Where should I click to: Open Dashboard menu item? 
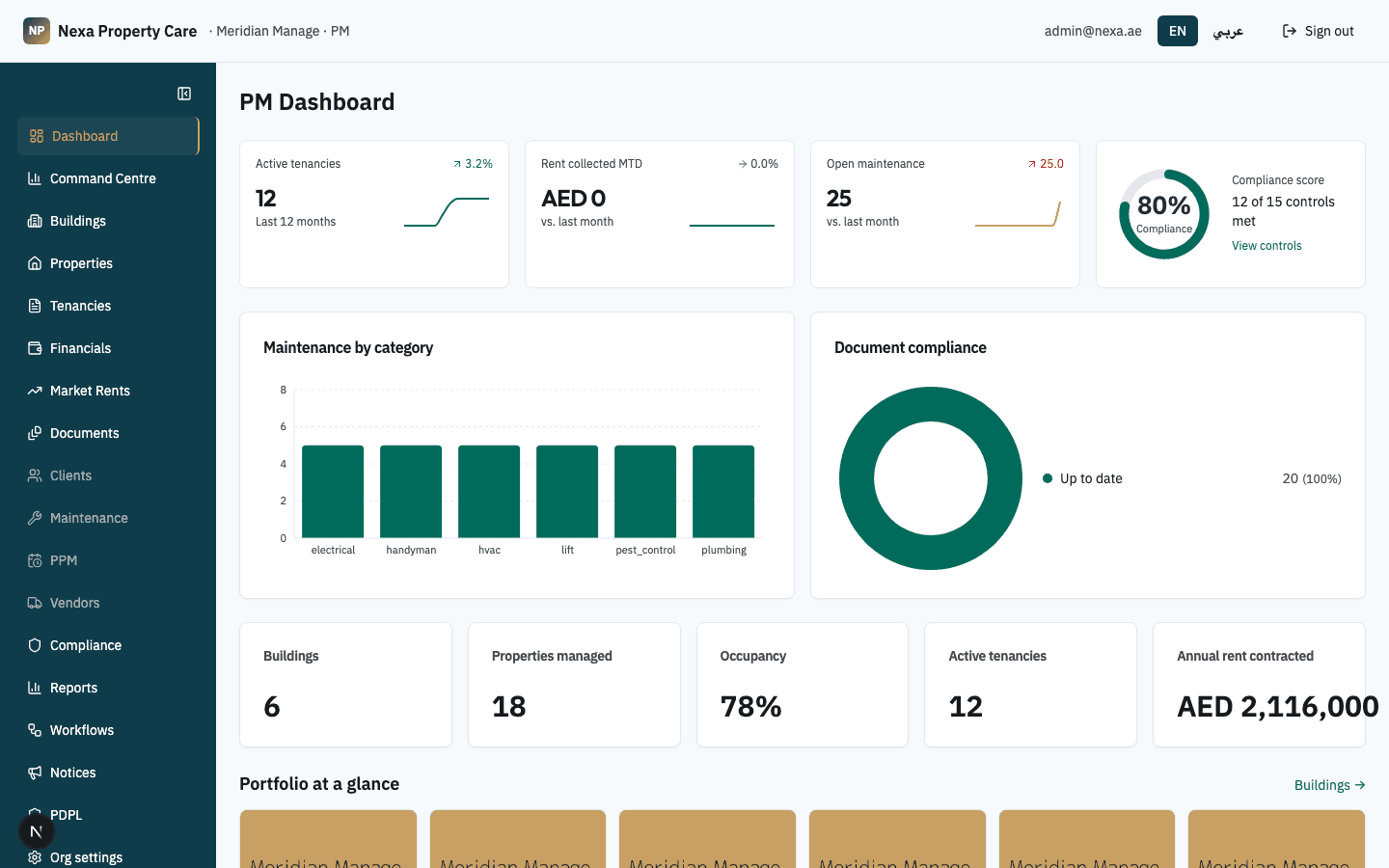(x=108, y=136)
